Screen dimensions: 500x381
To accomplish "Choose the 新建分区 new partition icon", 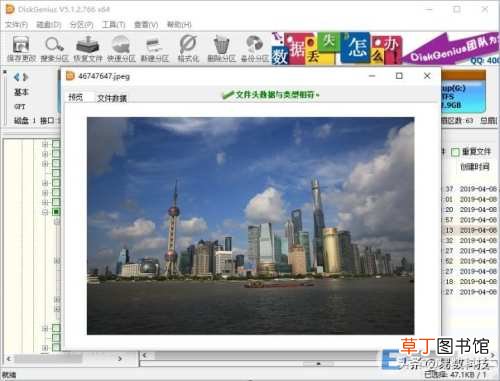I will 154,49.
